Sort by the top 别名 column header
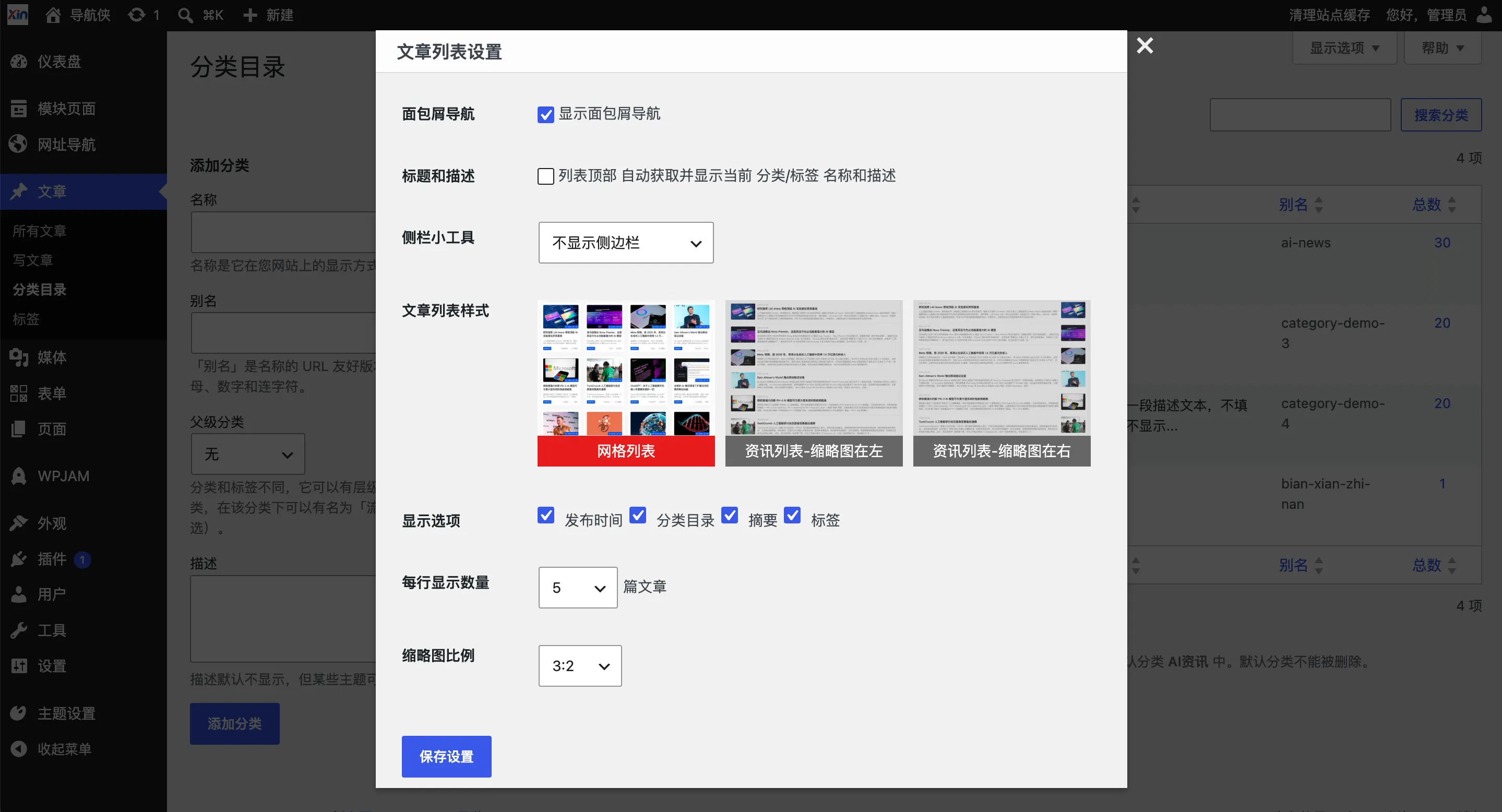The height and width of the screenshot is (812, 1502). (x=1301, y=205)
